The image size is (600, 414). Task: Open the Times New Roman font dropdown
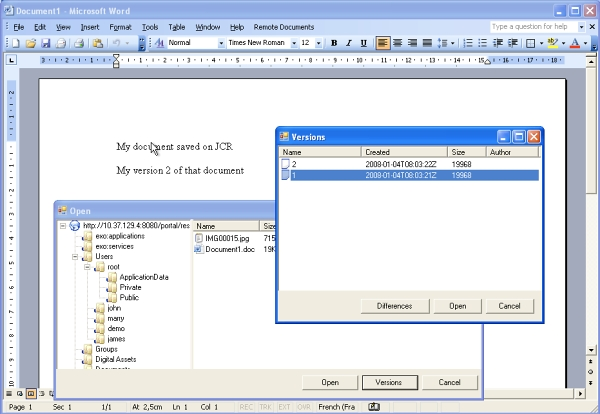294,43
